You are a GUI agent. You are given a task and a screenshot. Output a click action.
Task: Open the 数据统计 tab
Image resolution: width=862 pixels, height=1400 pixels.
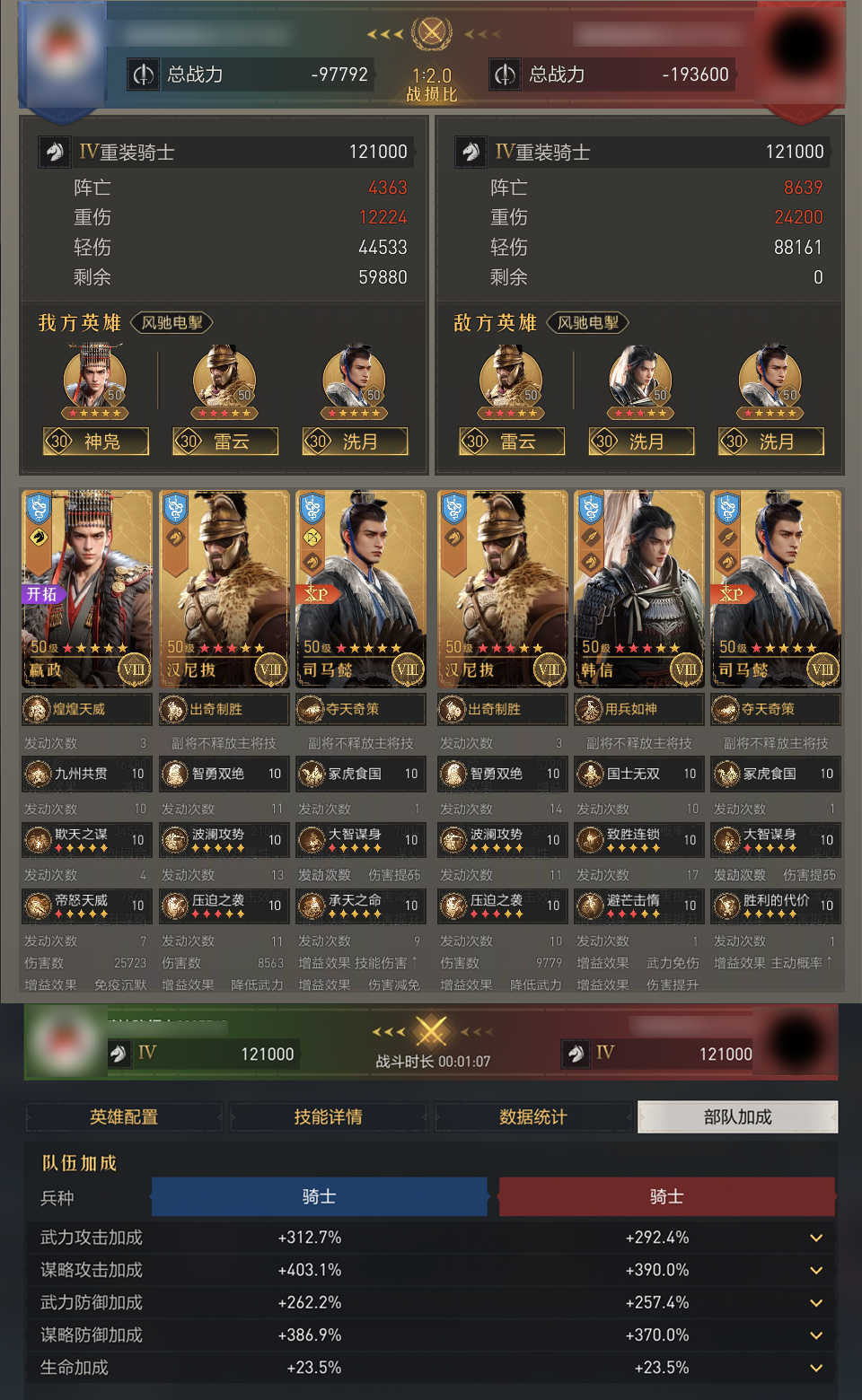[x=533, y=1116]
